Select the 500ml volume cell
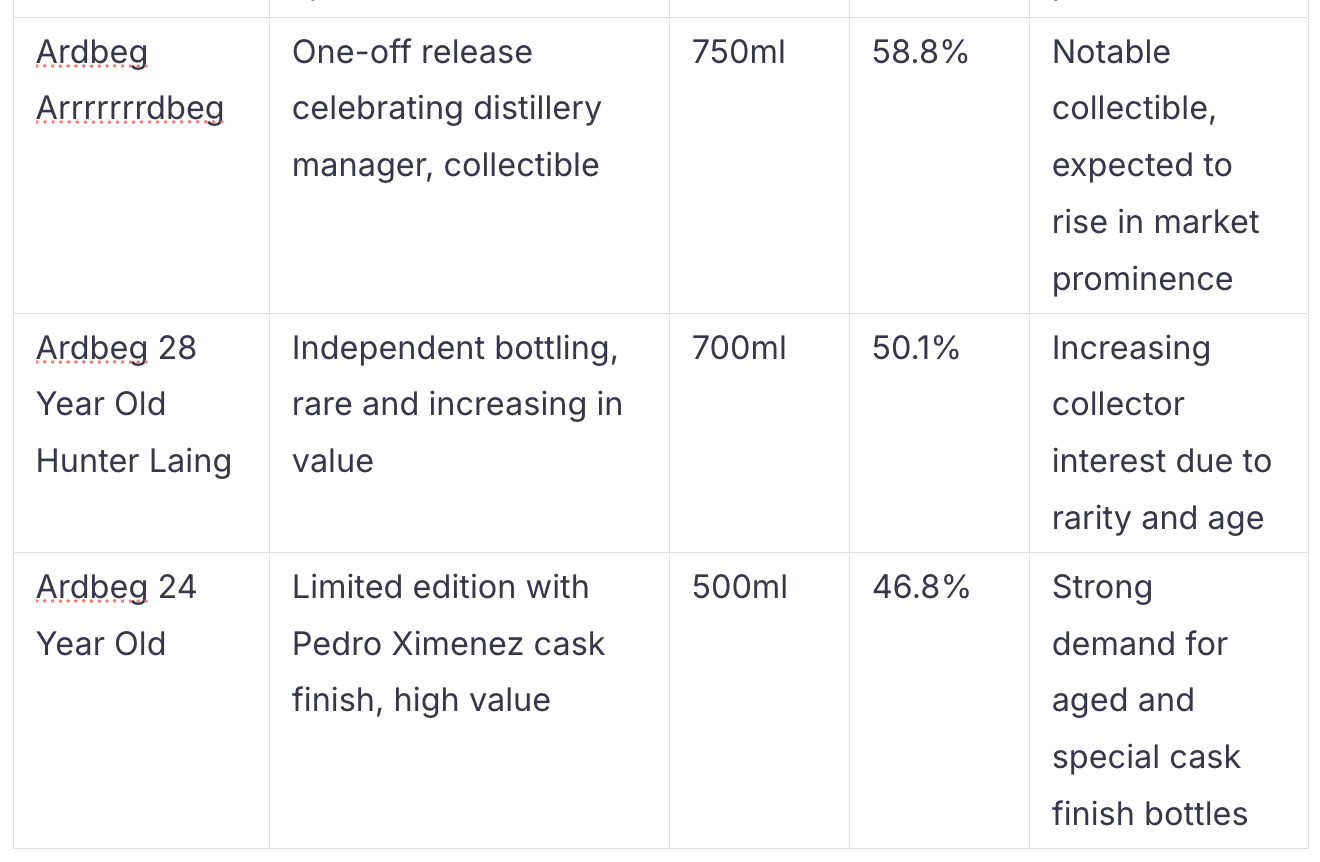 [x=759, y=700]
